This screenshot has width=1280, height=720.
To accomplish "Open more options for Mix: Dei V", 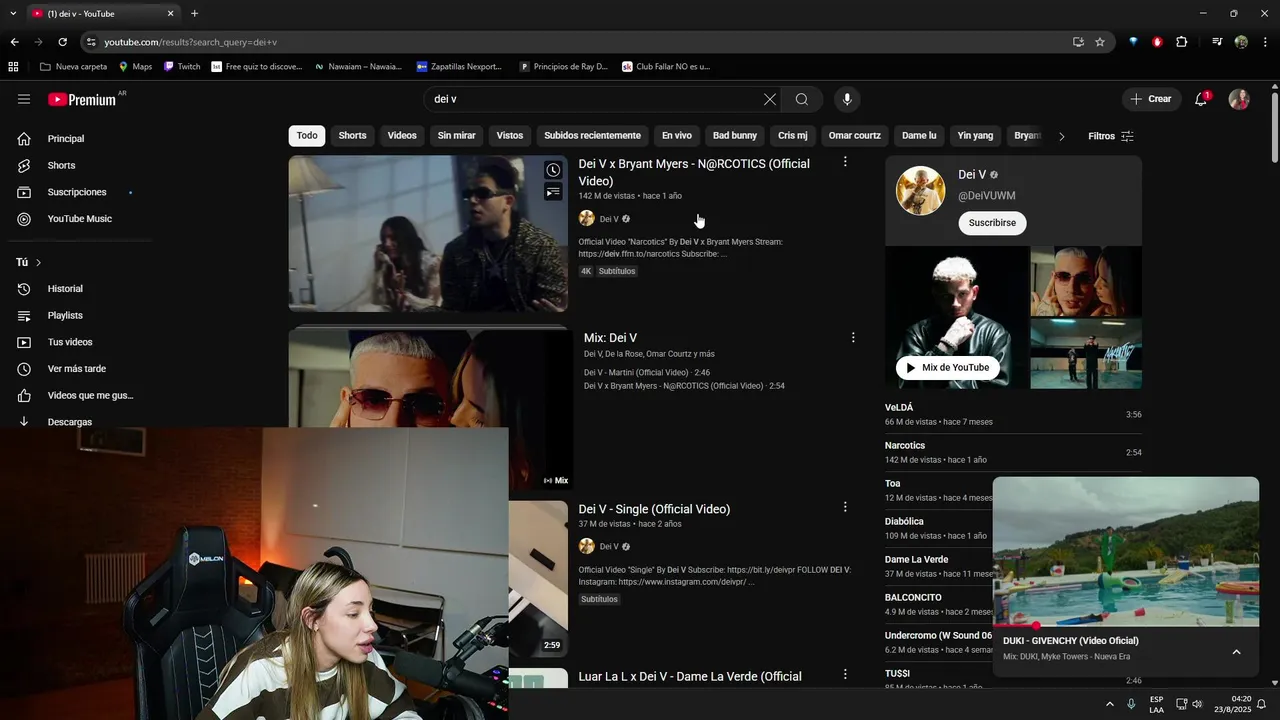I will point(853,337).
